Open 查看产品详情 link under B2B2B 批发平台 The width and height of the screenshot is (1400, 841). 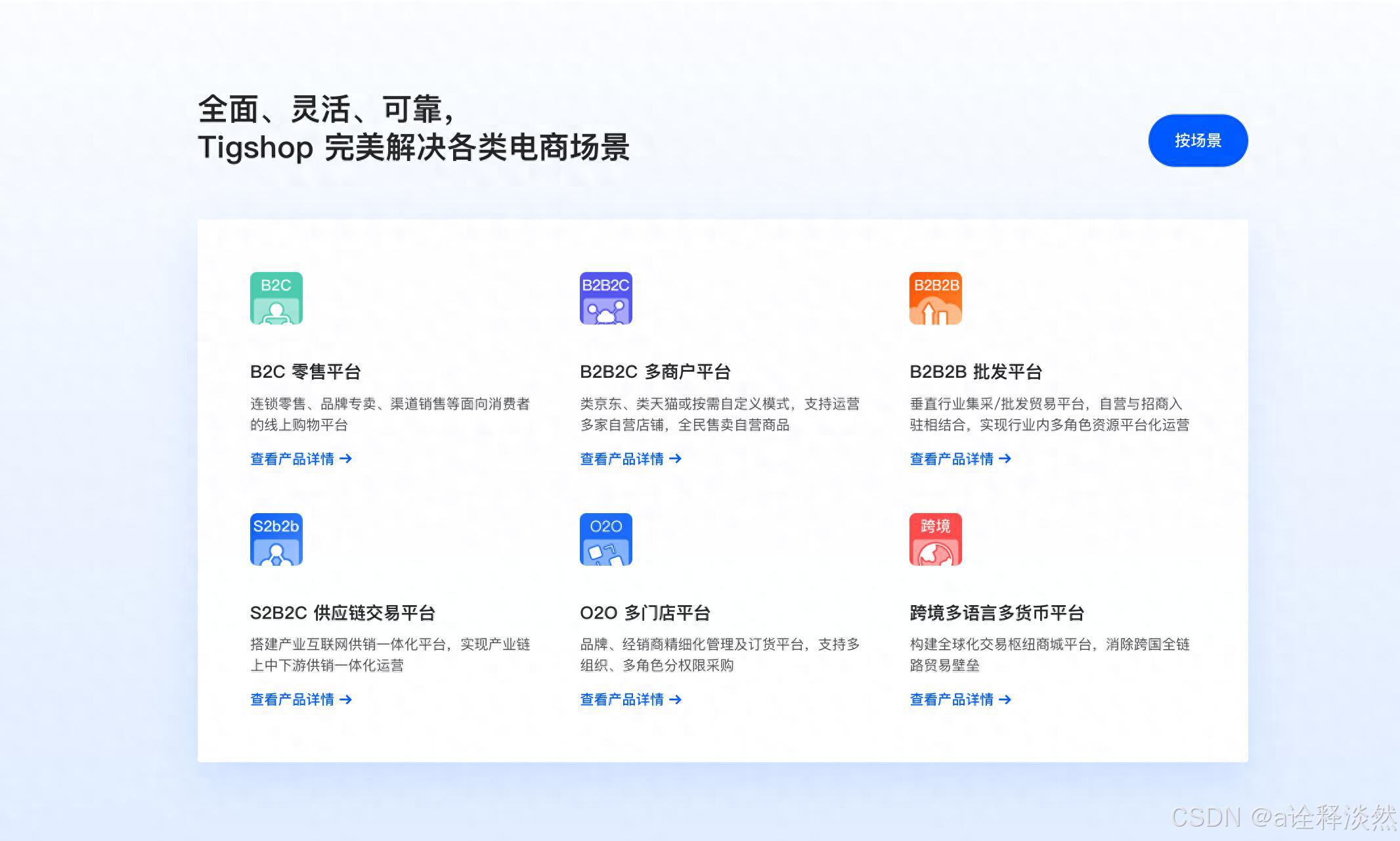click(x=961, y=459)
